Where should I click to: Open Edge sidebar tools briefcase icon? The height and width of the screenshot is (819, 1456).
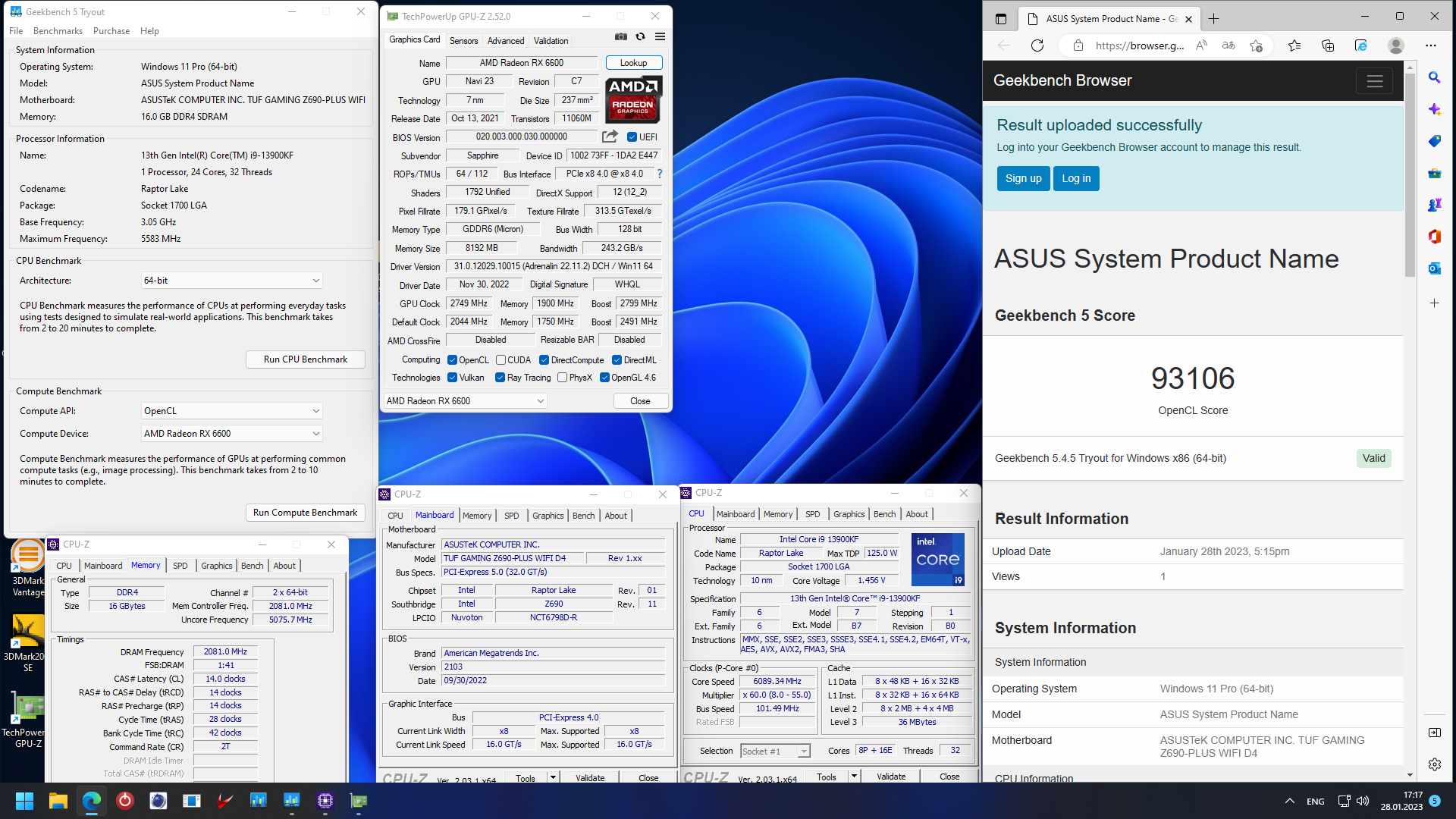tap(1434, 173)
